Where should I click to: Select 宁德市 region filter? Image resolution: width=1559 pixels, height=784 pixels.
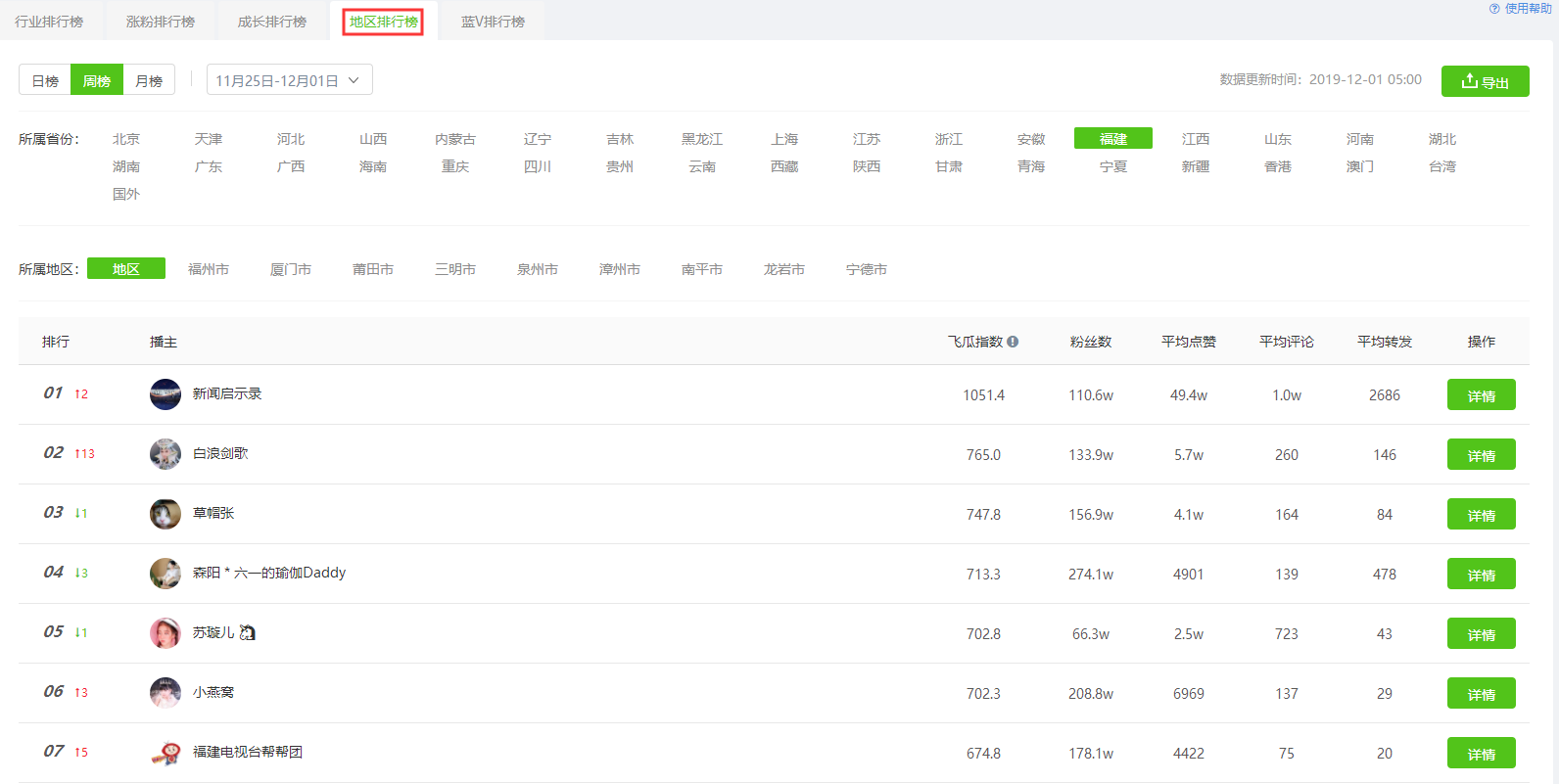click(867, 269)
